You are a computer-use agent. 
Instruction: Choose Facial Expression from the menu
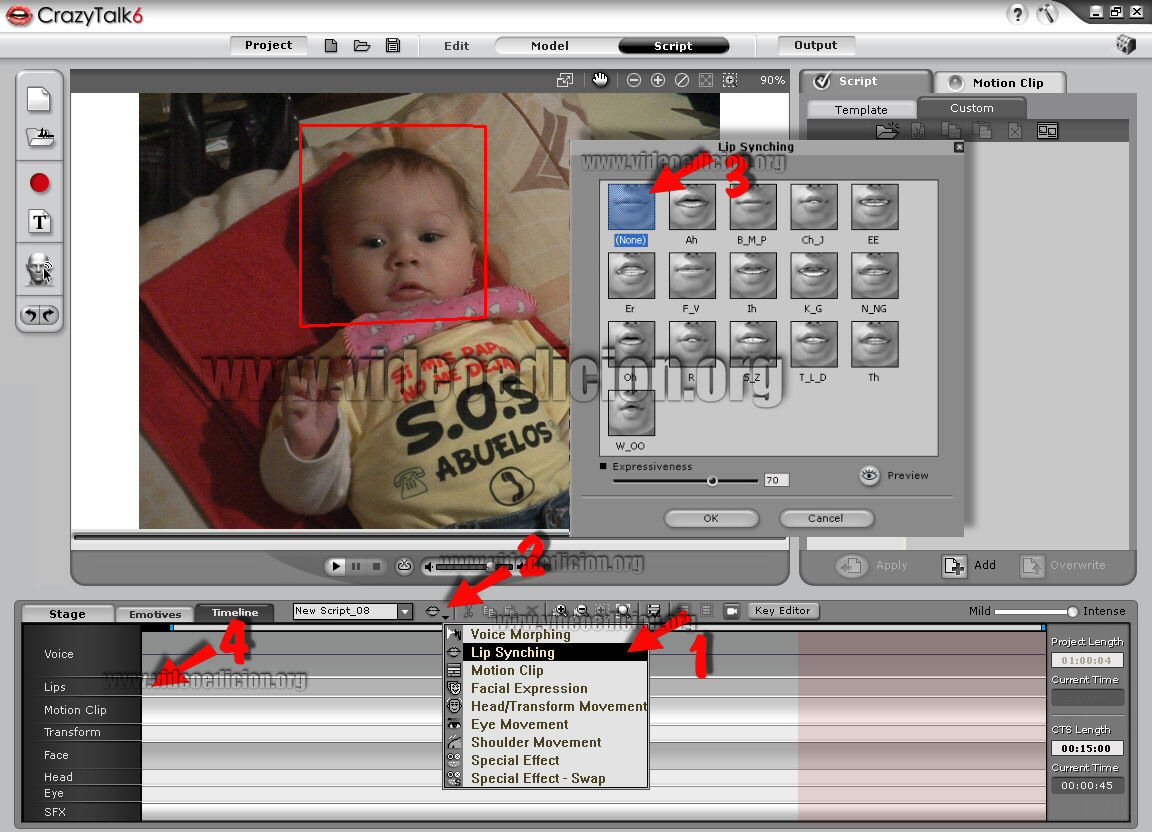[528, 688]
